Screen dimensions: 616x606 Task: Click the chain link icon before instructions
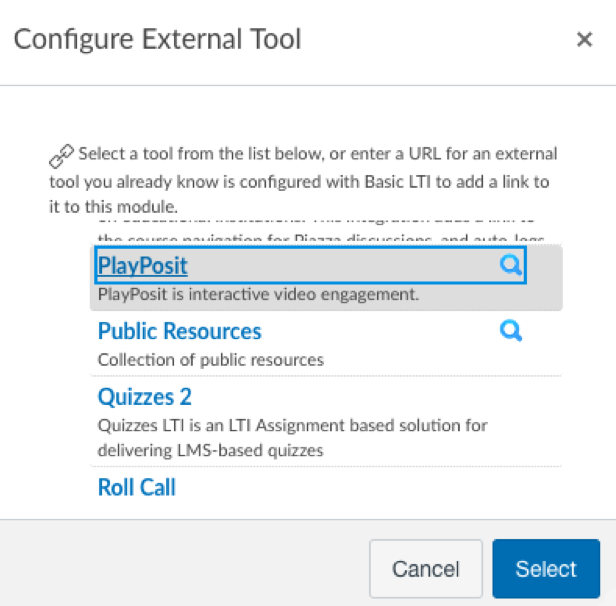(61, 156)
